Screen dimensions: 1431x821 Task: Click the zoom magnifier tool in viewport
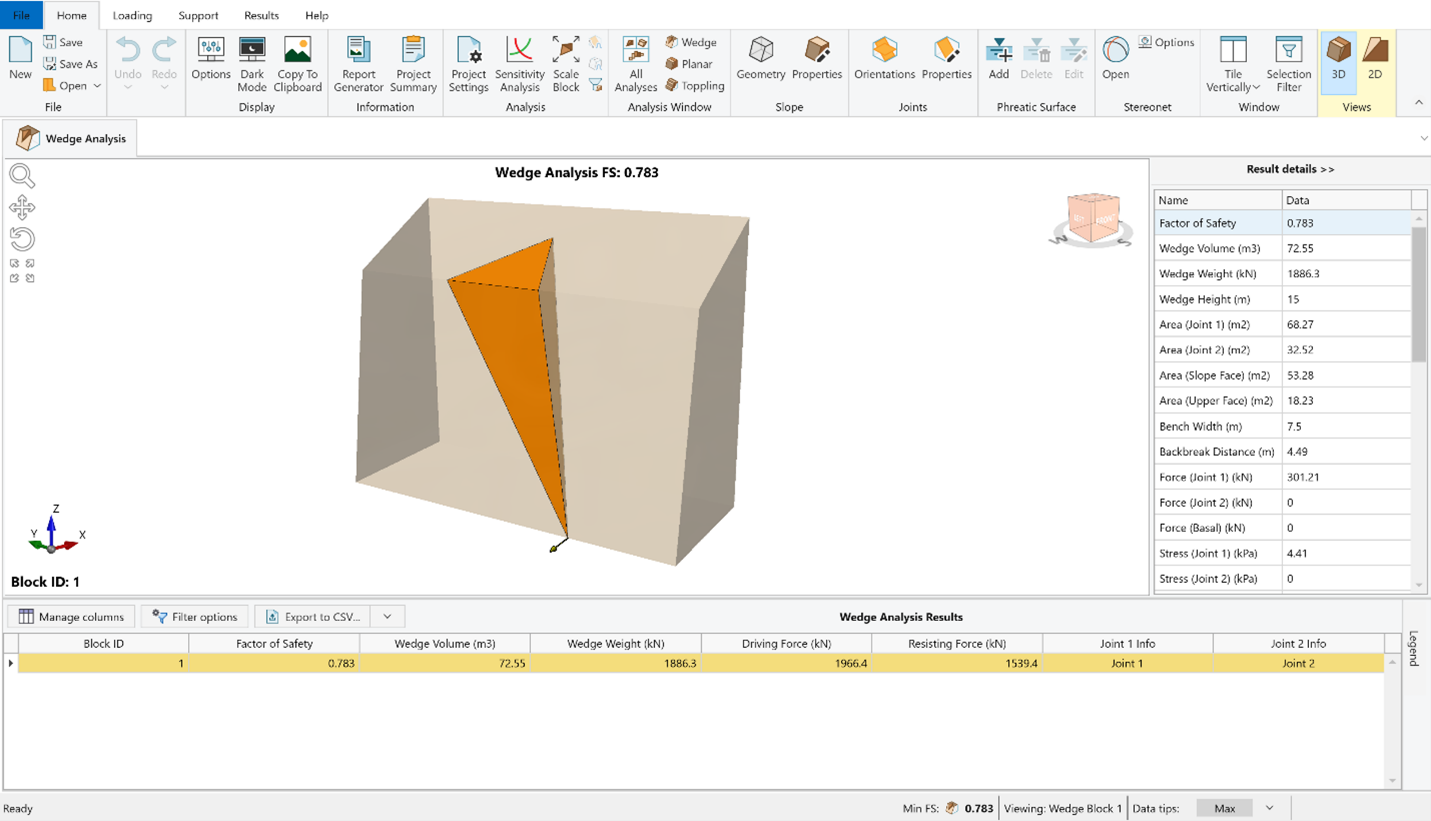pos(22,176)
